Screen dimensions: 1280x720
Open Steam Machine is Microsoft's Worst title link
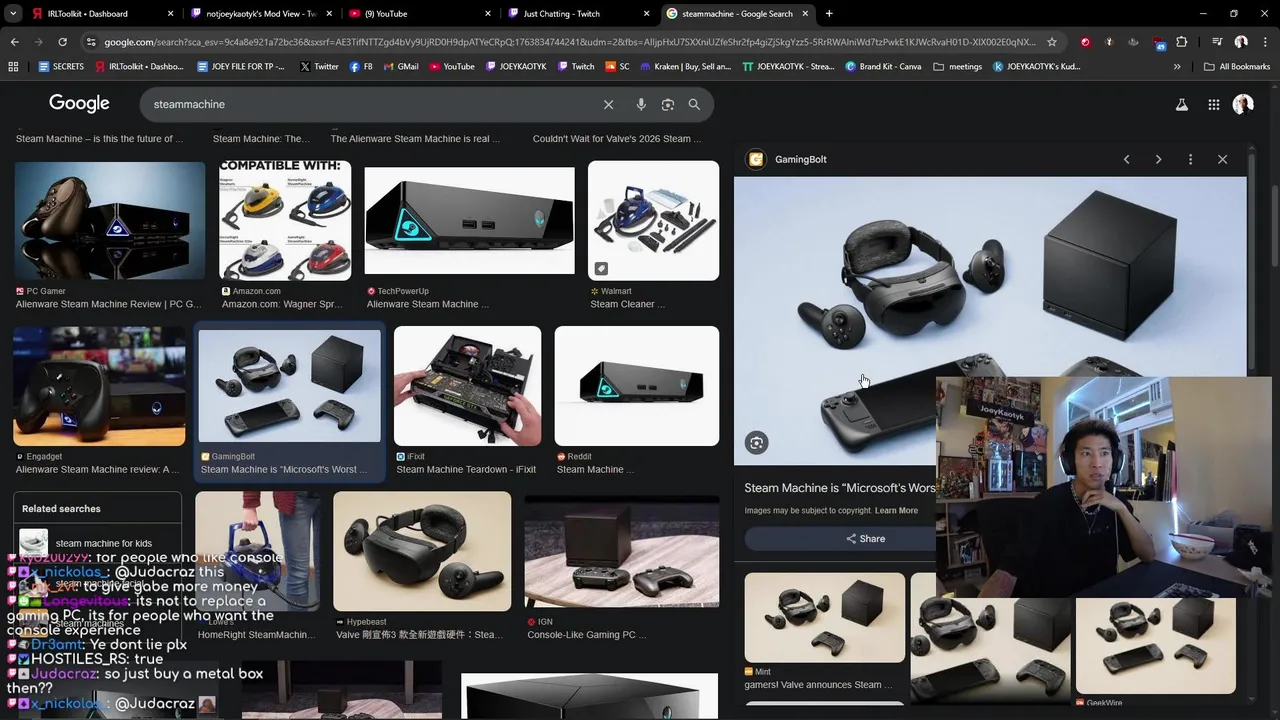point(840,488)
